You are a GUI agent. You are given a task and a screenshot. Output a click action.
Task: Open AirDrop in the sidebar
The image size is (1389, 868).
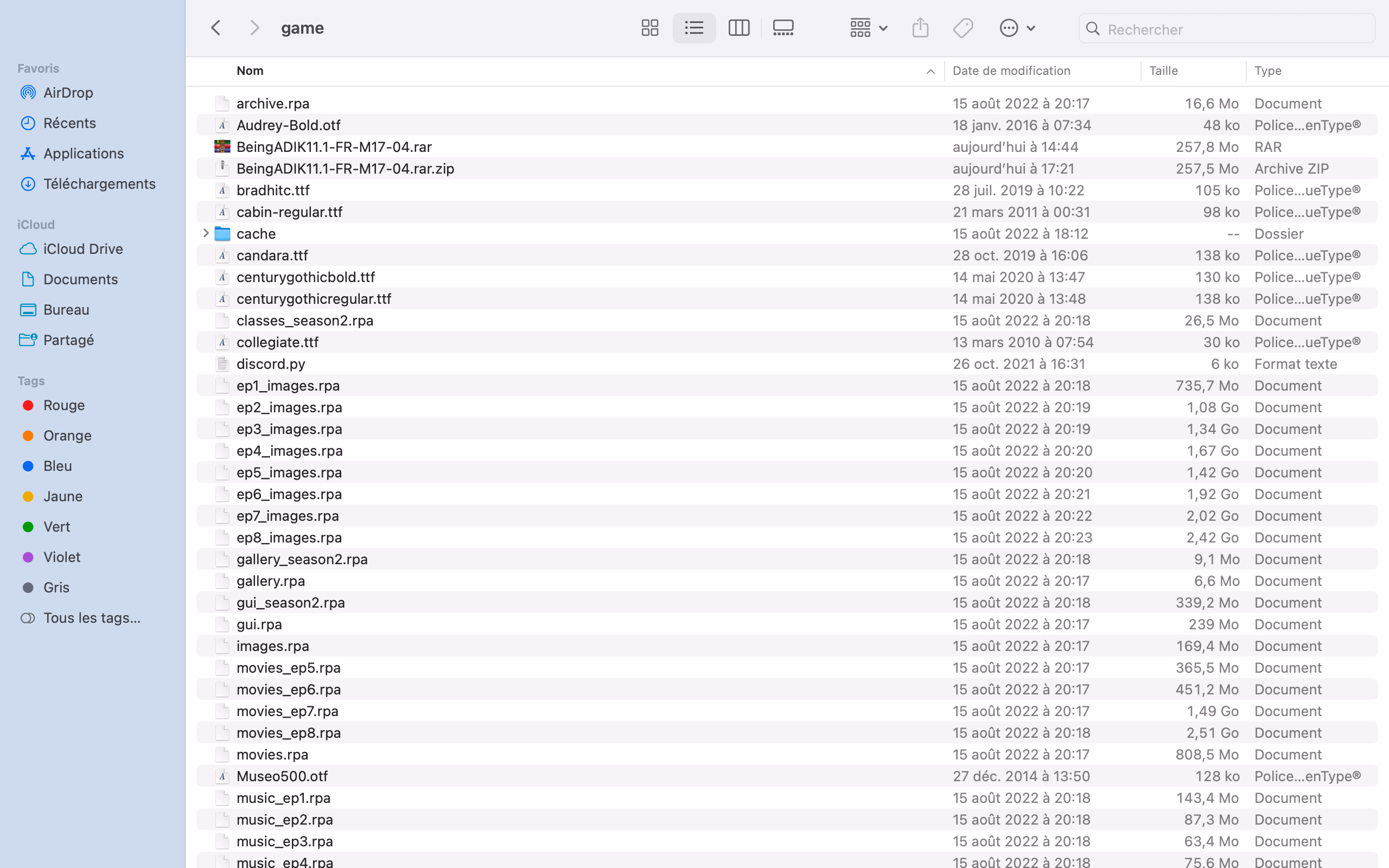[x=68, y=92]
